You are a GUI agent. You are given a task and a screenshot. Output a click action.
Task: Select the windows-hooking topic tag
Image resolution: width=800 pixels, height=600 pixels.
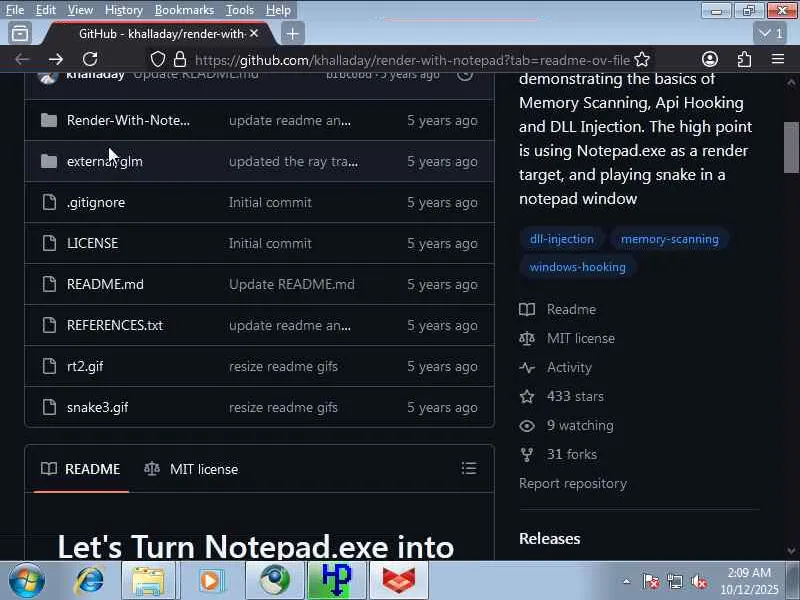[578, 267]
